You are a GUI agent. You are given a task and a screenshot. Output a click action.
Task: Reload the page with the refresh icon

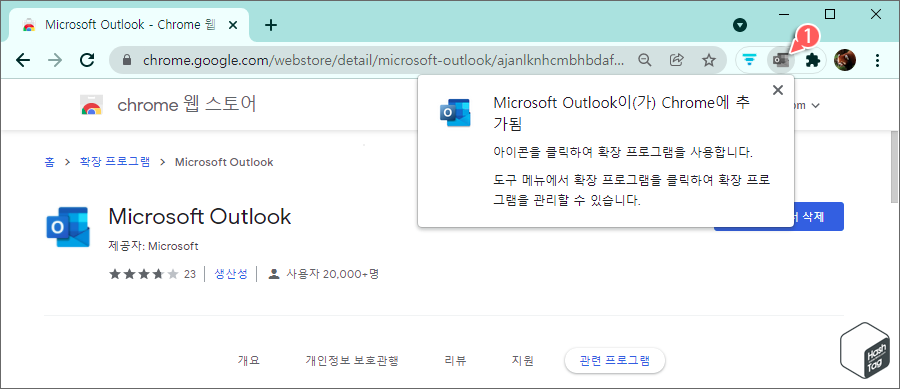(87, 60)
